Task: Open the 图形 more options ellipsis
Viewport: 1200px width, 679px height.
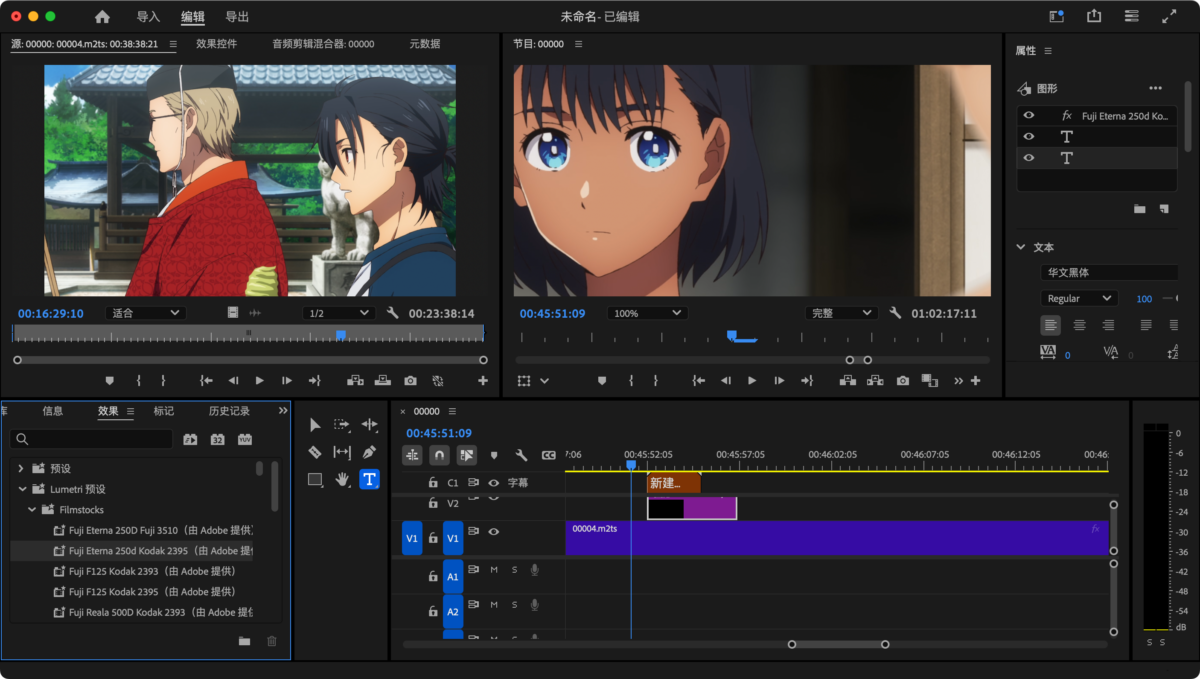Action: (x=1155, y=88)
